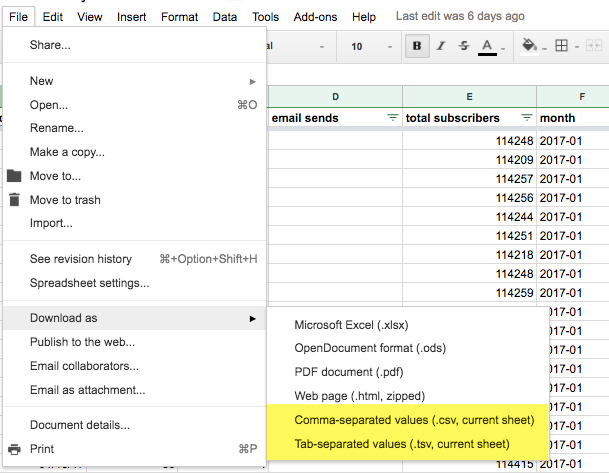Expand fill color dropdown arrow

pyautogui.click(x=544, y=49)
